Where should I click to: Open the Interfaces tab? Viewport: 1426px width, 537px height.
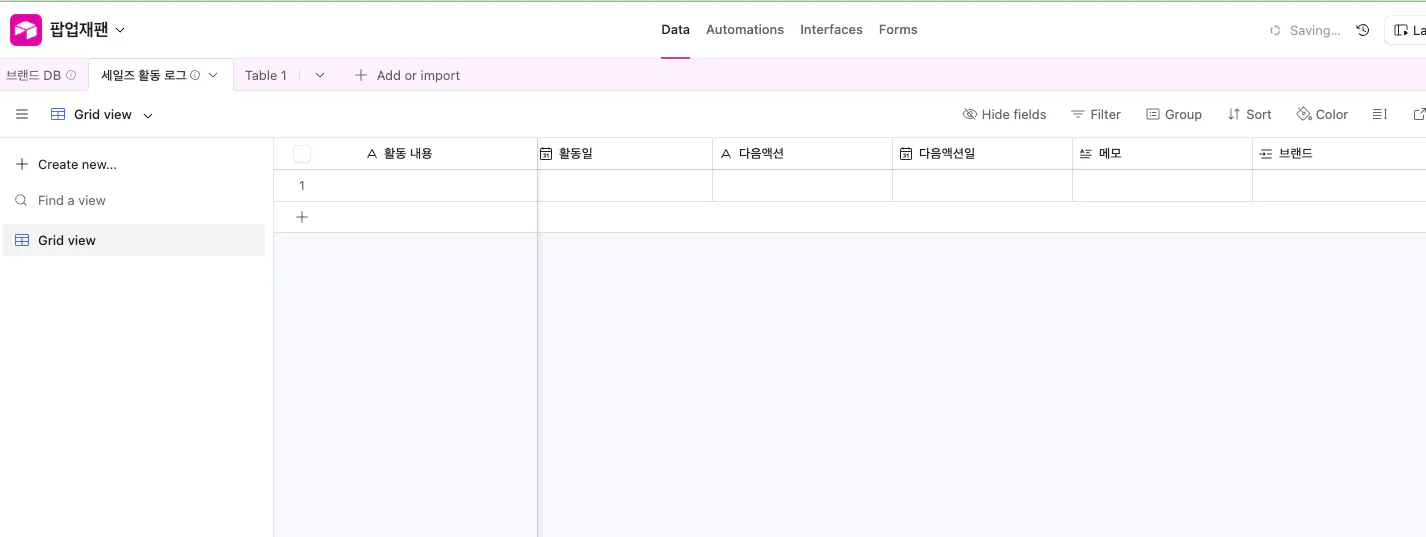click(831, 30)
